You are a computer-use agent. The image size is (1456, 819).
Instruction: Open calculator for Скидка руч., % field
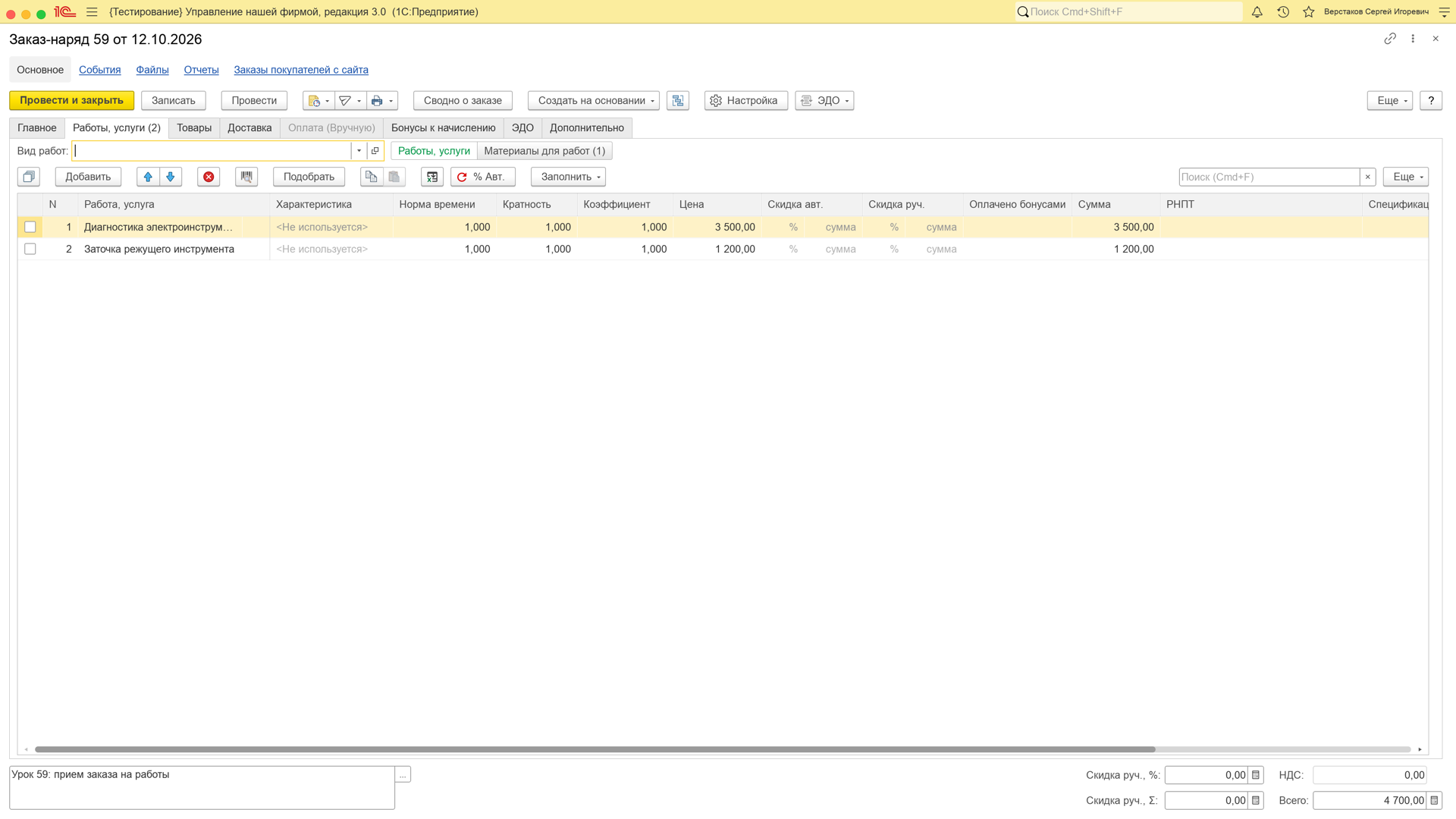click(1256, 775)
